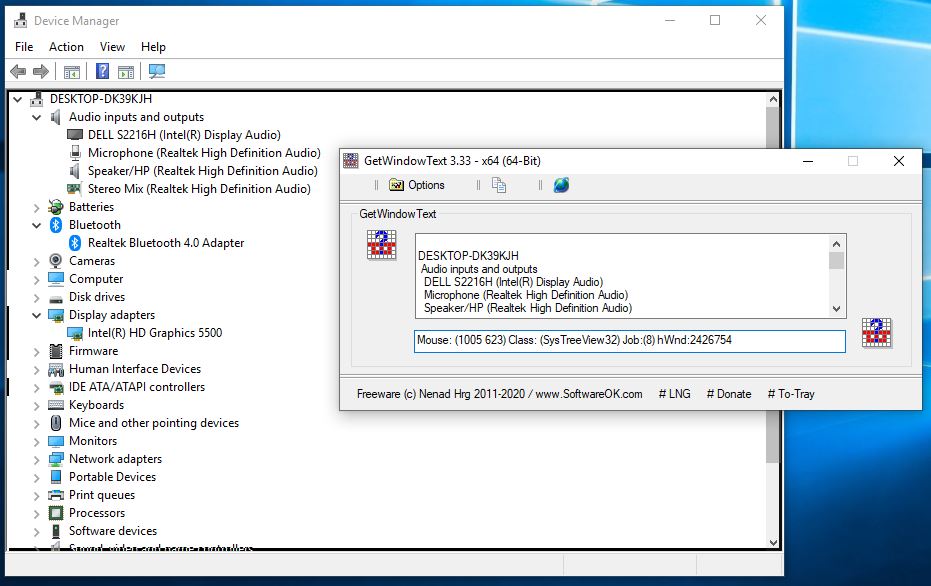
Task: Select Intel(R) HD Graphics 5500 device
Action: pyautogui.click(x=154, y=333)
